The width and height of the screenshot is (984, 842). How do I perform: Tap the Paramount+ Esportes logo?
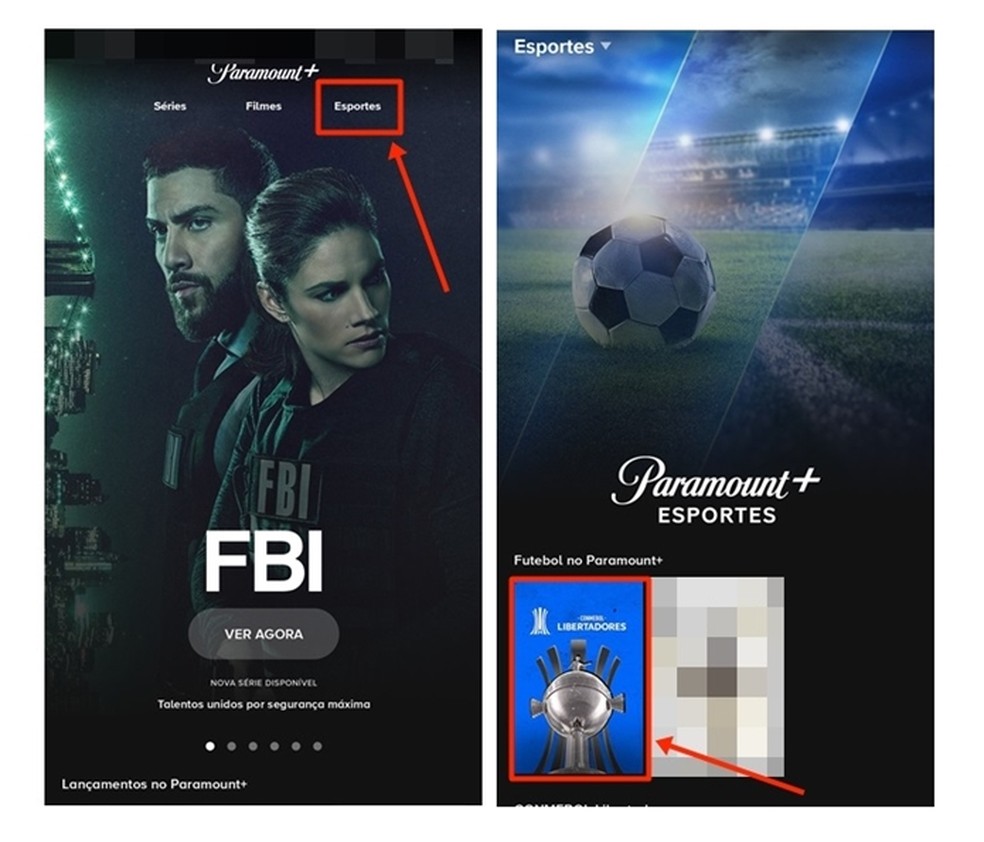[x=716, y=491]
